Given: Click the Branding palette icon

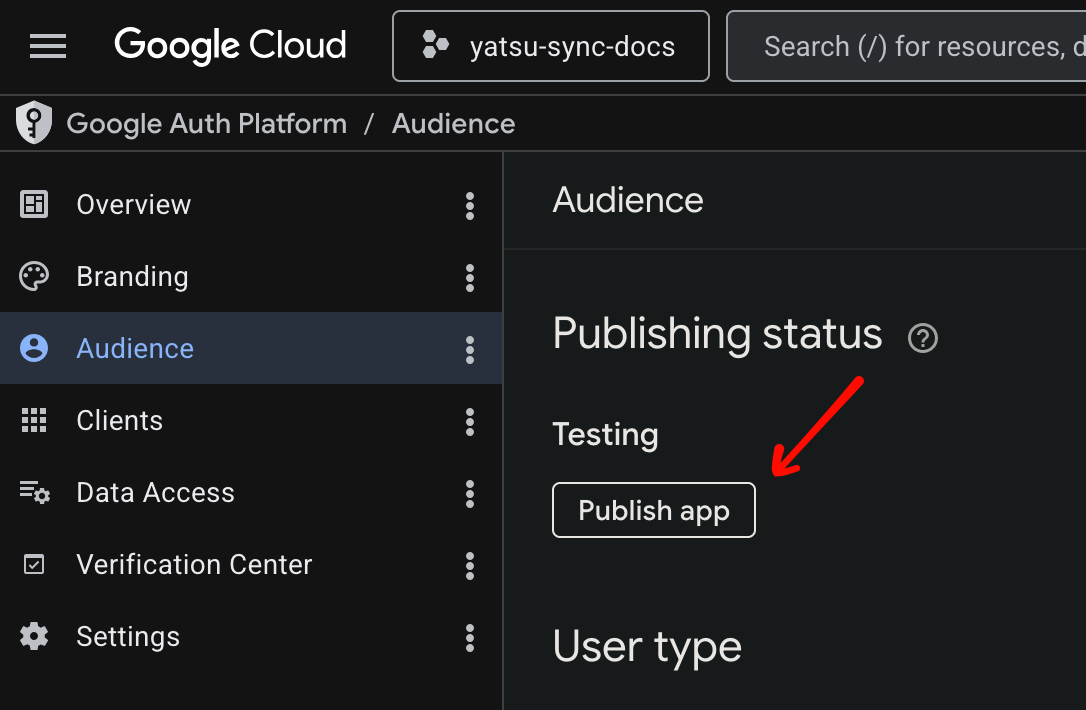Looking at the screenshot, I should coord(34,276).
